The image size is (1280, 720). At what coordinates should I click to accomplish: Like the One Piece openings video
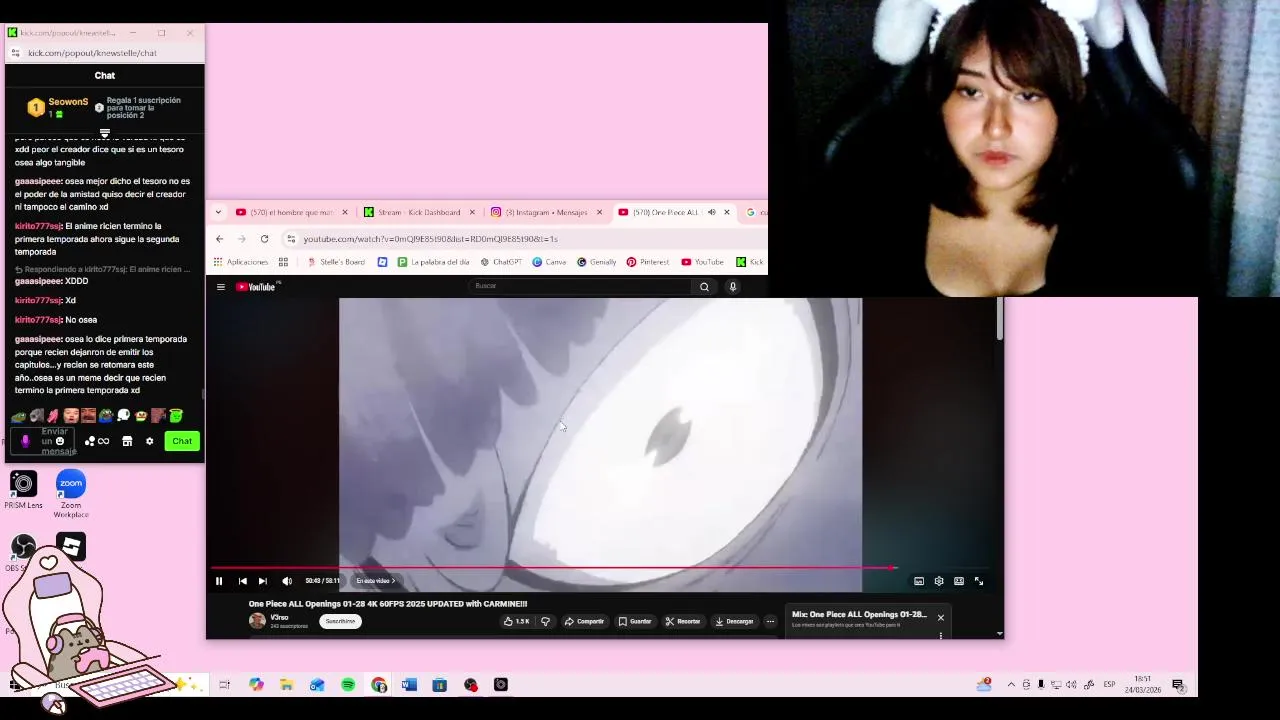pos(516,621)
